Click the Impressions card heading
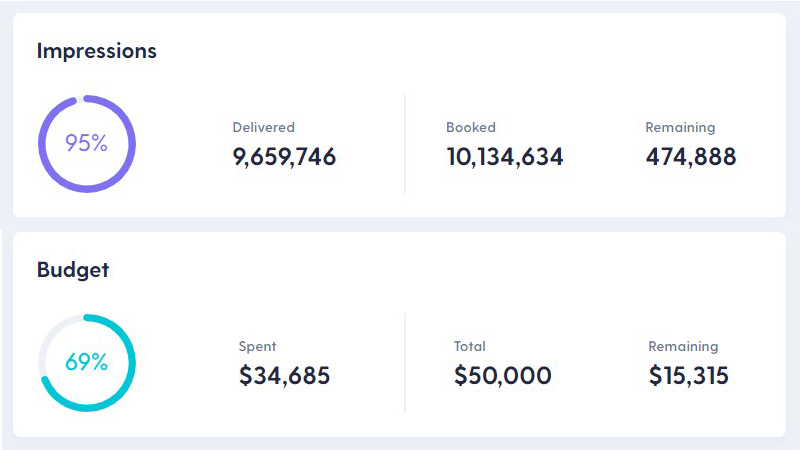800x450 pixels. click(97, 51)
